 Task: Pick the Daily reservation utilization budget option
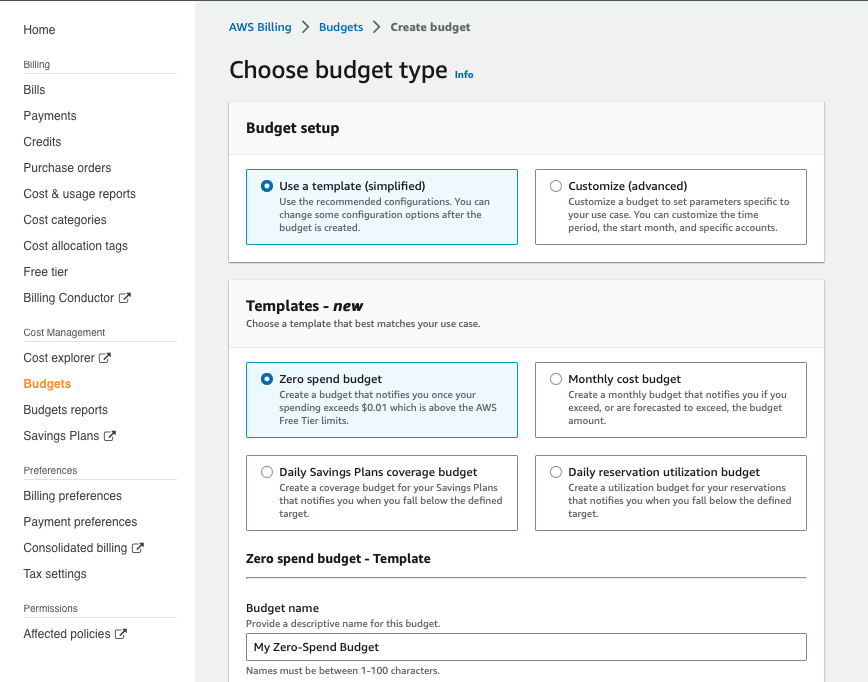[x=556, y=471]
